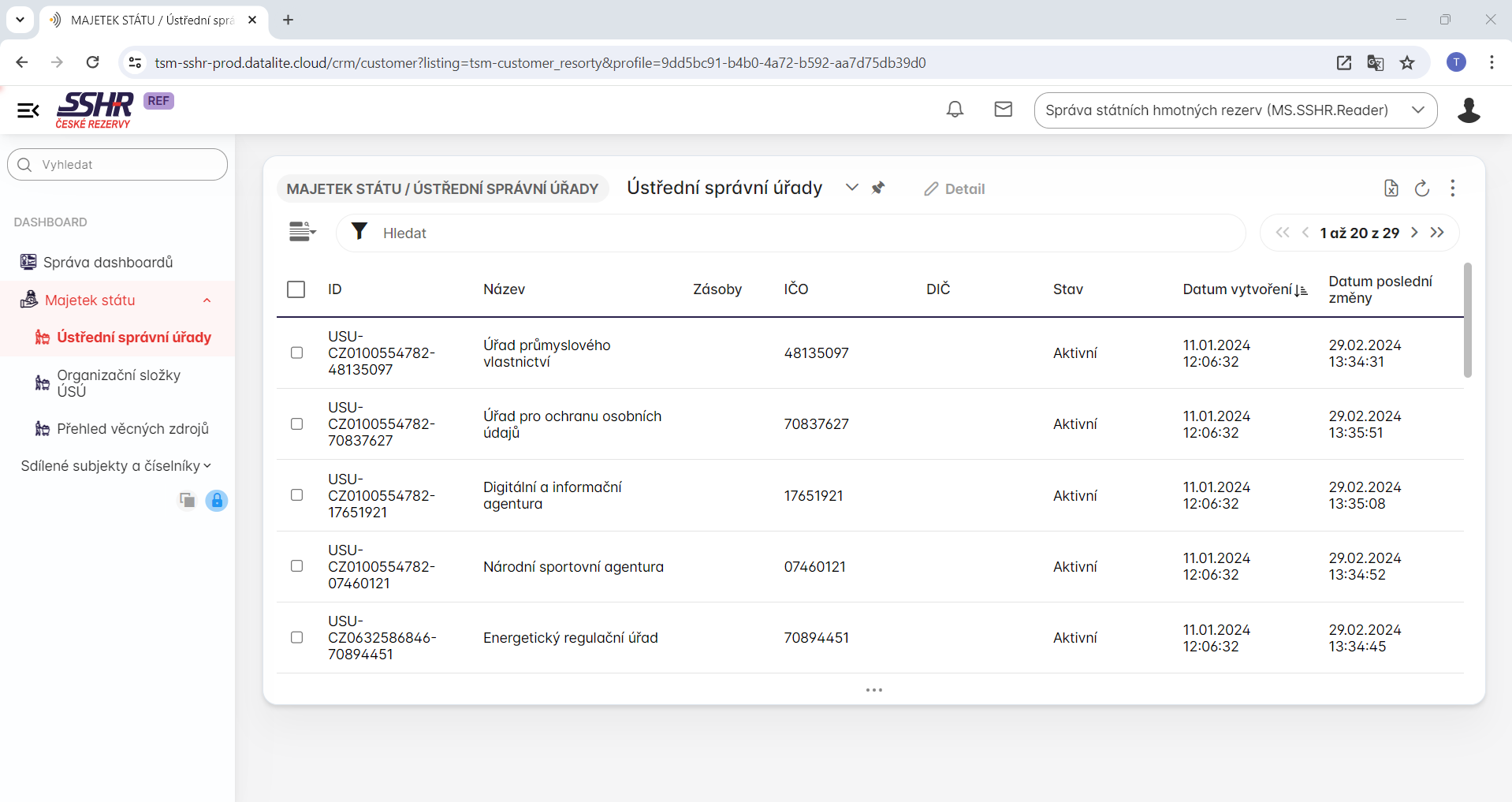Viewport: 1512px width, 802px height.
Task: Check the Úřad průmyslového vlastnictví row
Action: 296,353
